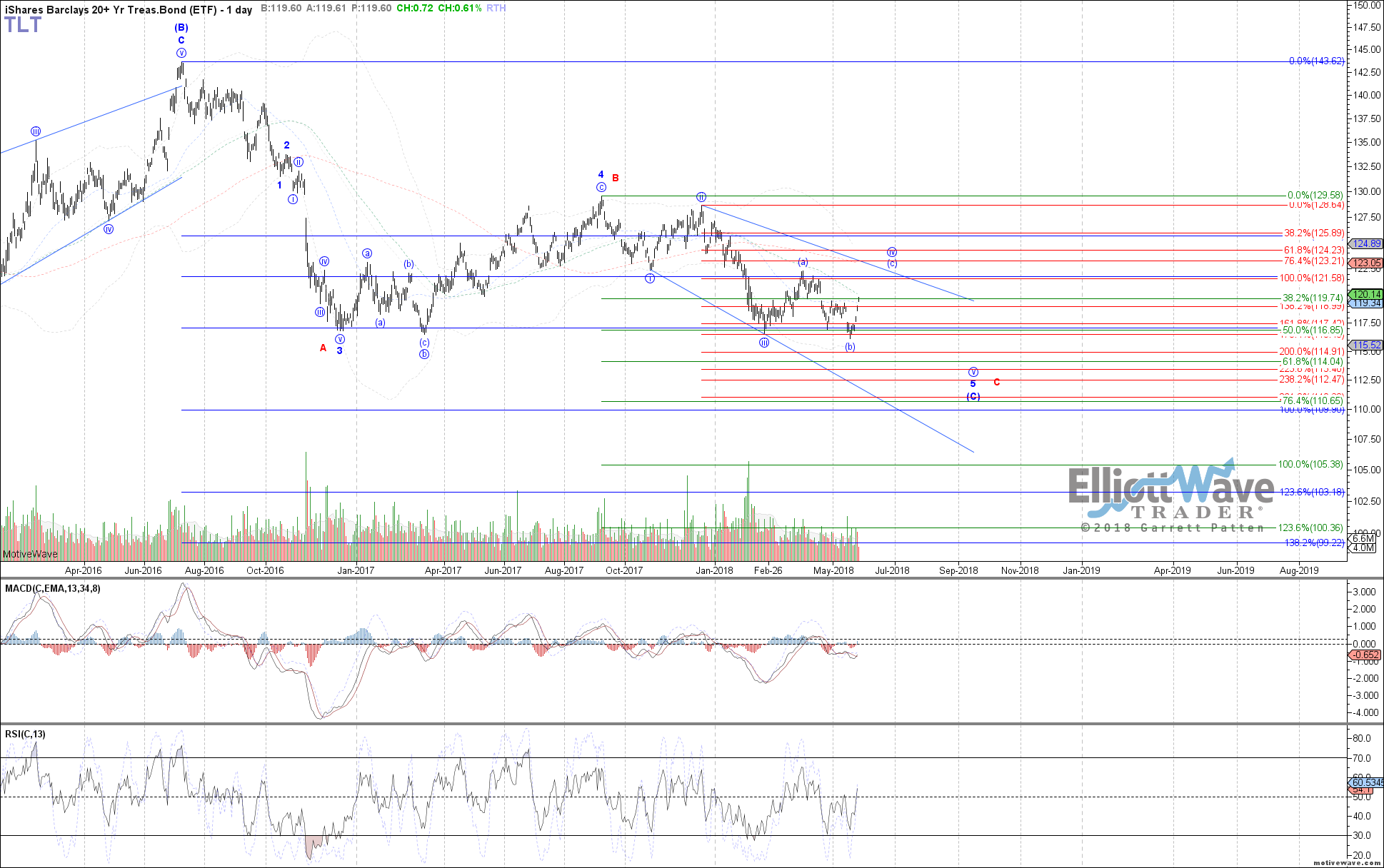Viewport: 1384px width, 868px height.
Task: Click the RTH session indicator
Action: click(x=496, y=9)
